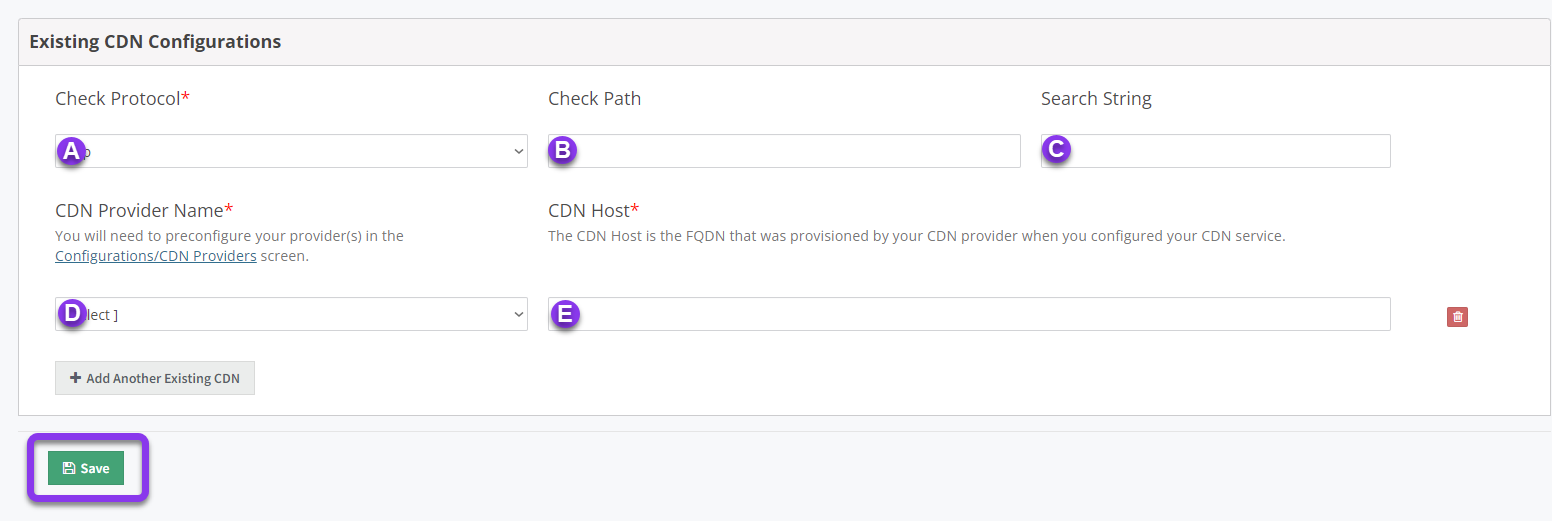Viewport: 1552px width, 521px height.
Task: Open the Check Protocol dropdown
Action: (291, 151)
